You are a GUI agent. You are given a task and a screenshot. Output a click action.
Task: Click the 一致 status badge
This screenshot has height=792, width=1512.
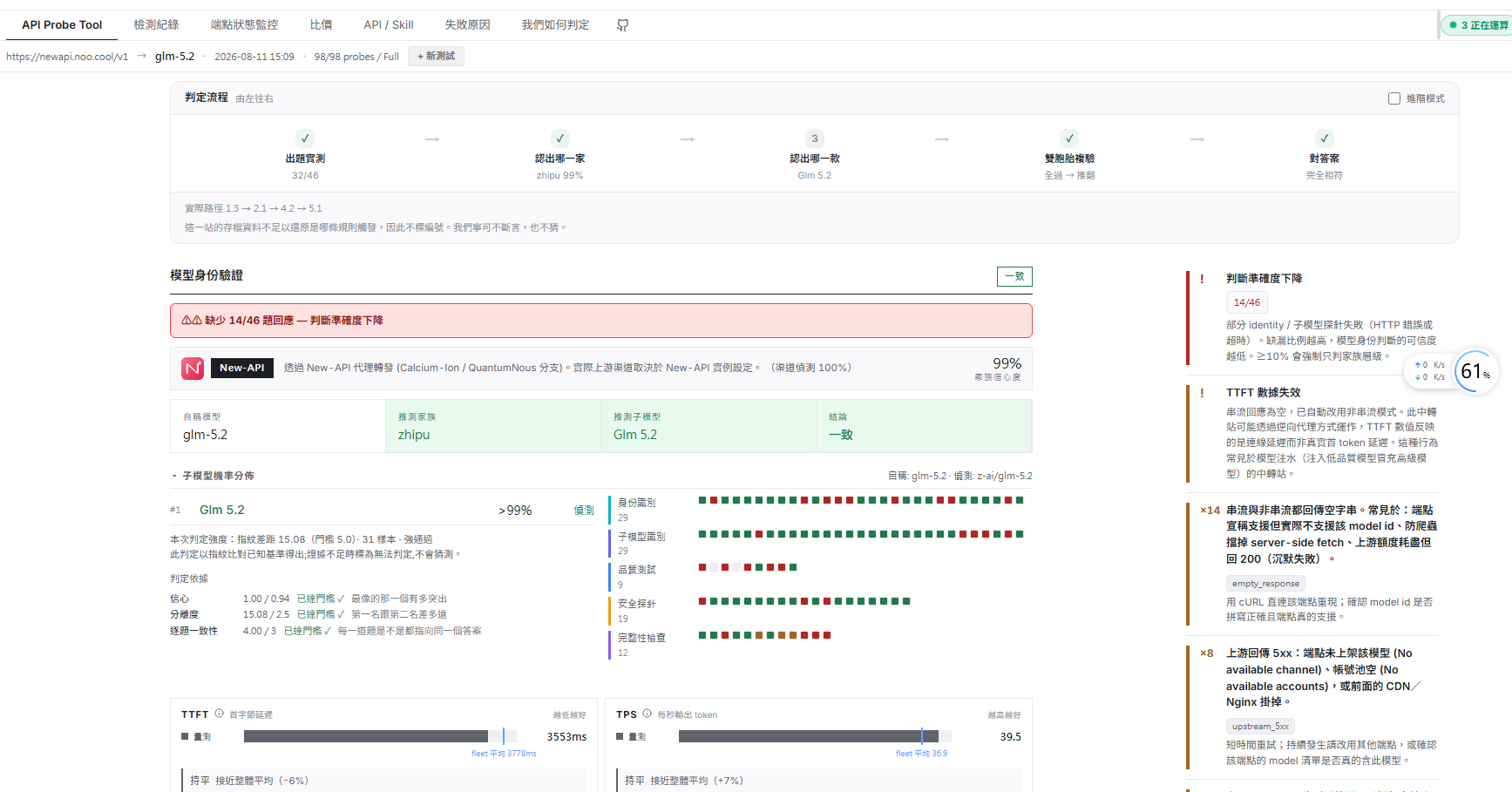[1014, 276]
